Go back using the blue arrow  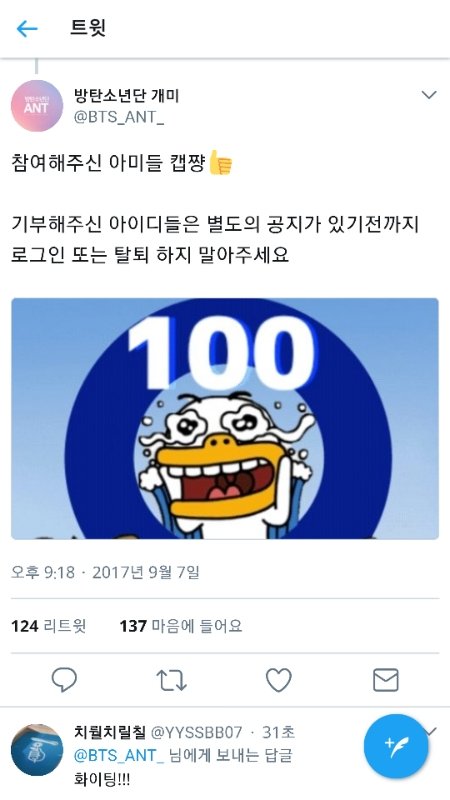coord(27,29)
